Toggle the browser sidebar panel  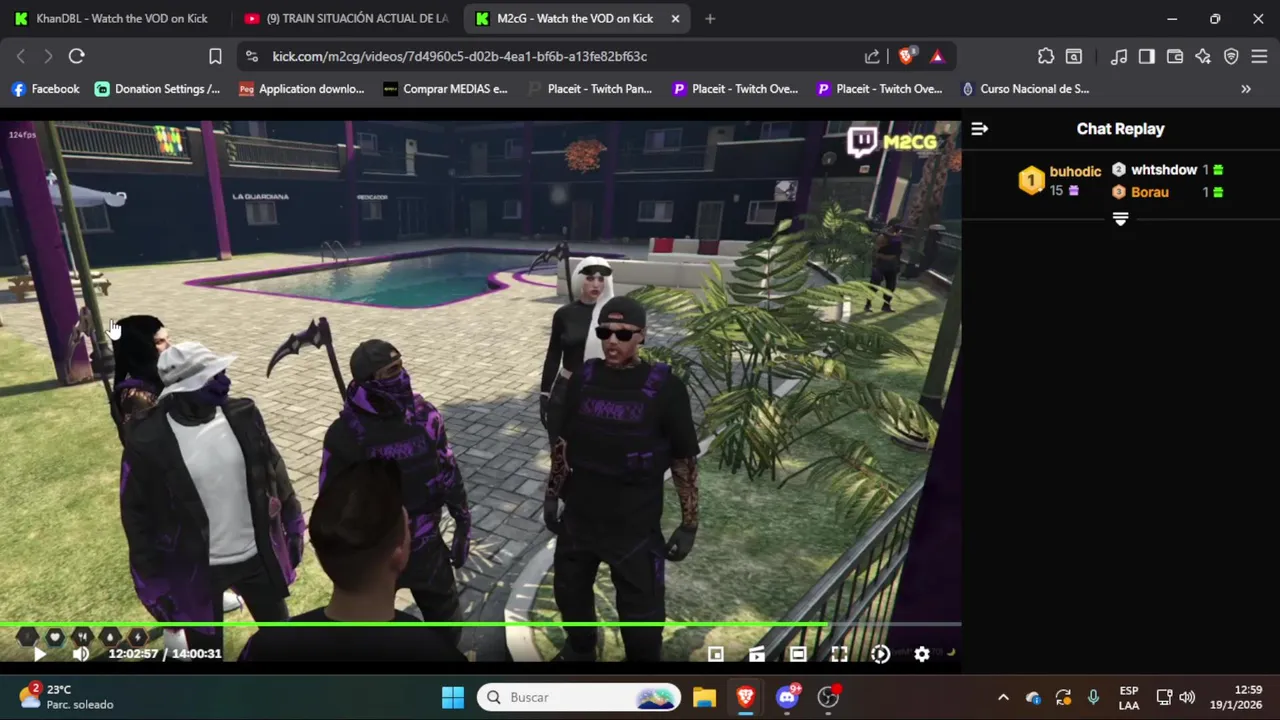pyautogui.click(x=1147, y=56)
